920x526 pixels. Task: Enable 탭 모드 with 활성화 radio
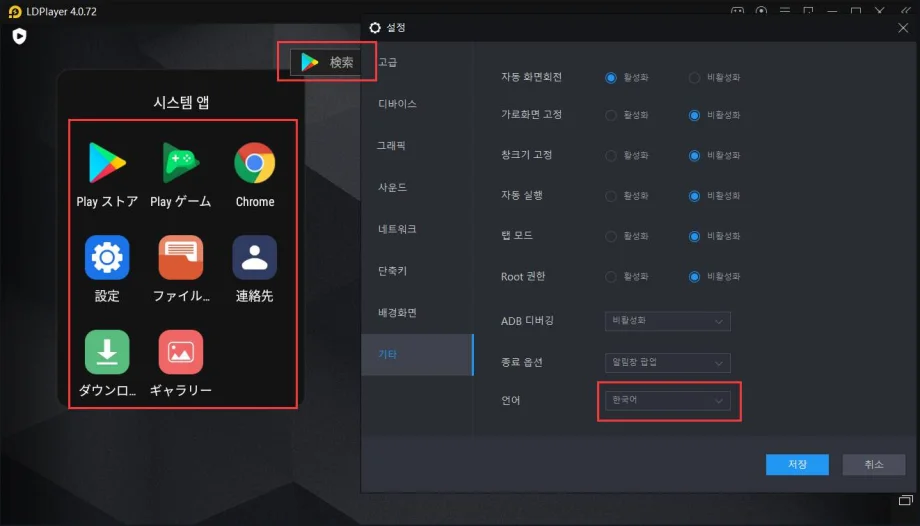click(x=611, y=236)
